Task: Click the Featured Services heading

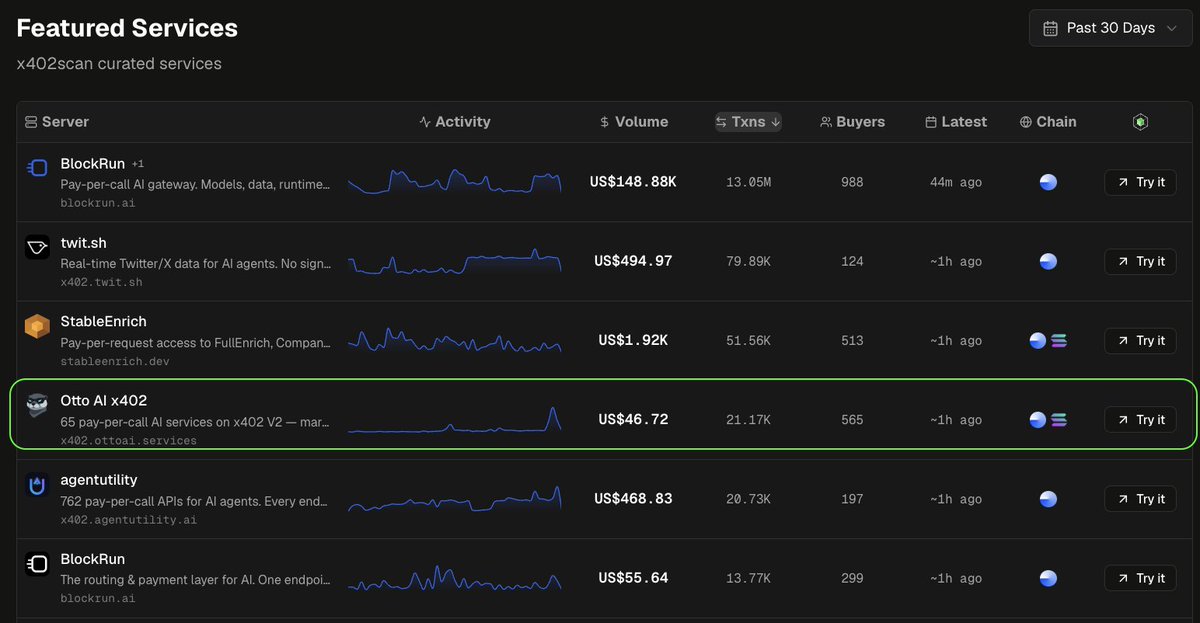Action: point(127,28)
